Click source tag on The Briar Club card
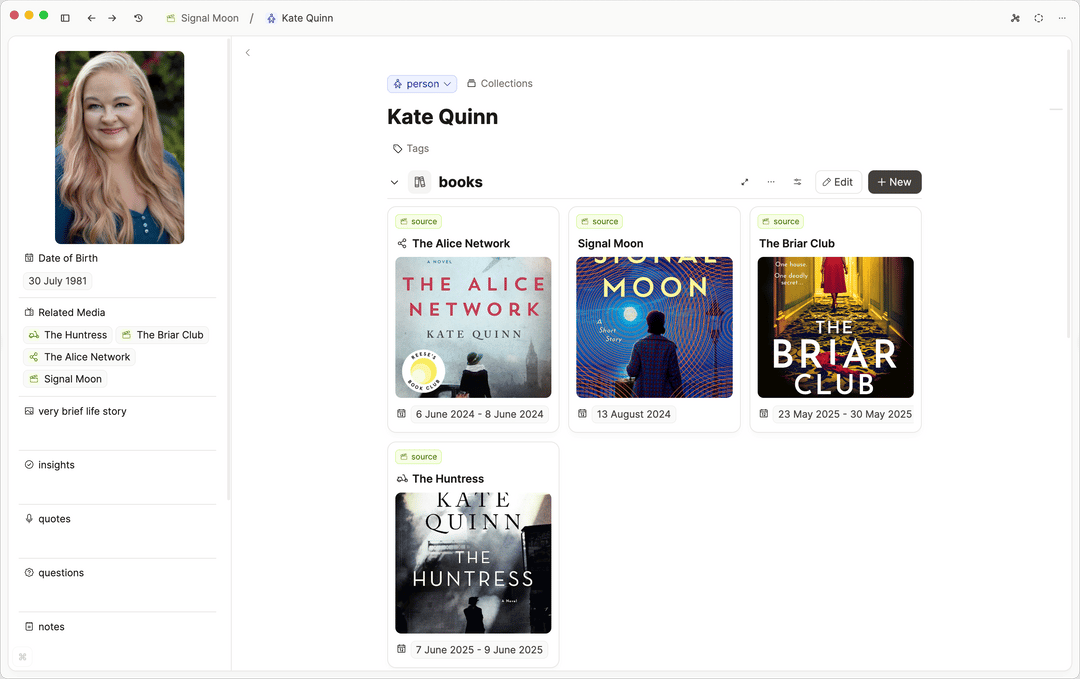This screenshot has height=679, width=1080. [780, 221]
